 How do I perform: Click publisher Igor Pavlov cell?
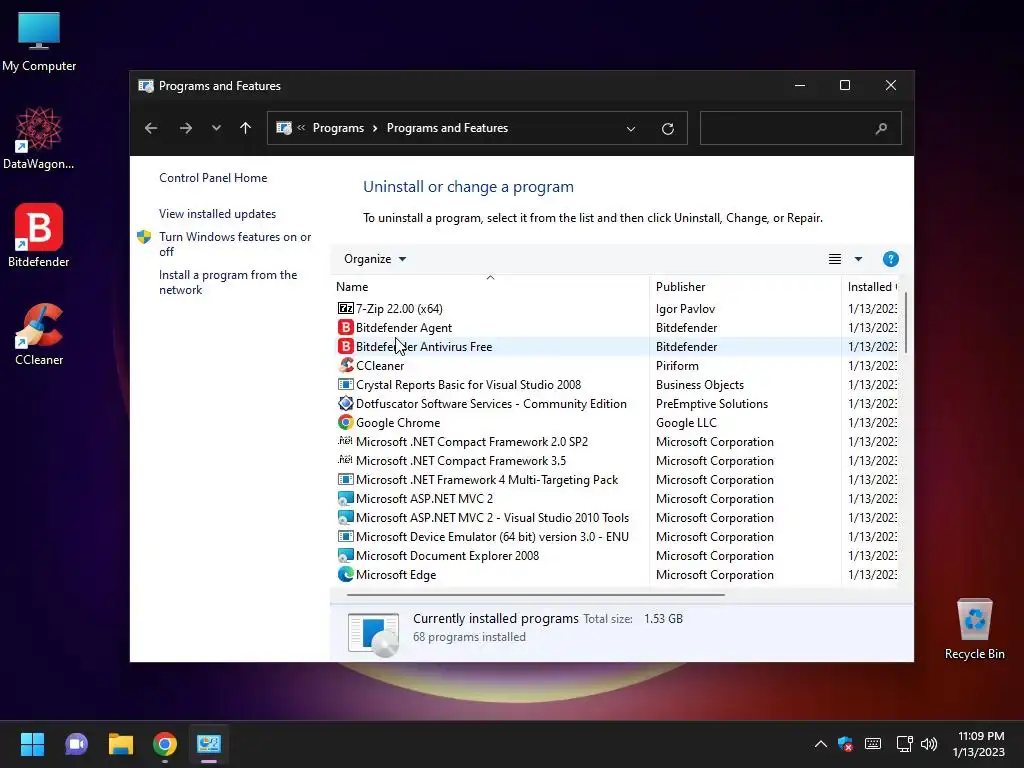[x=685, y=308]
